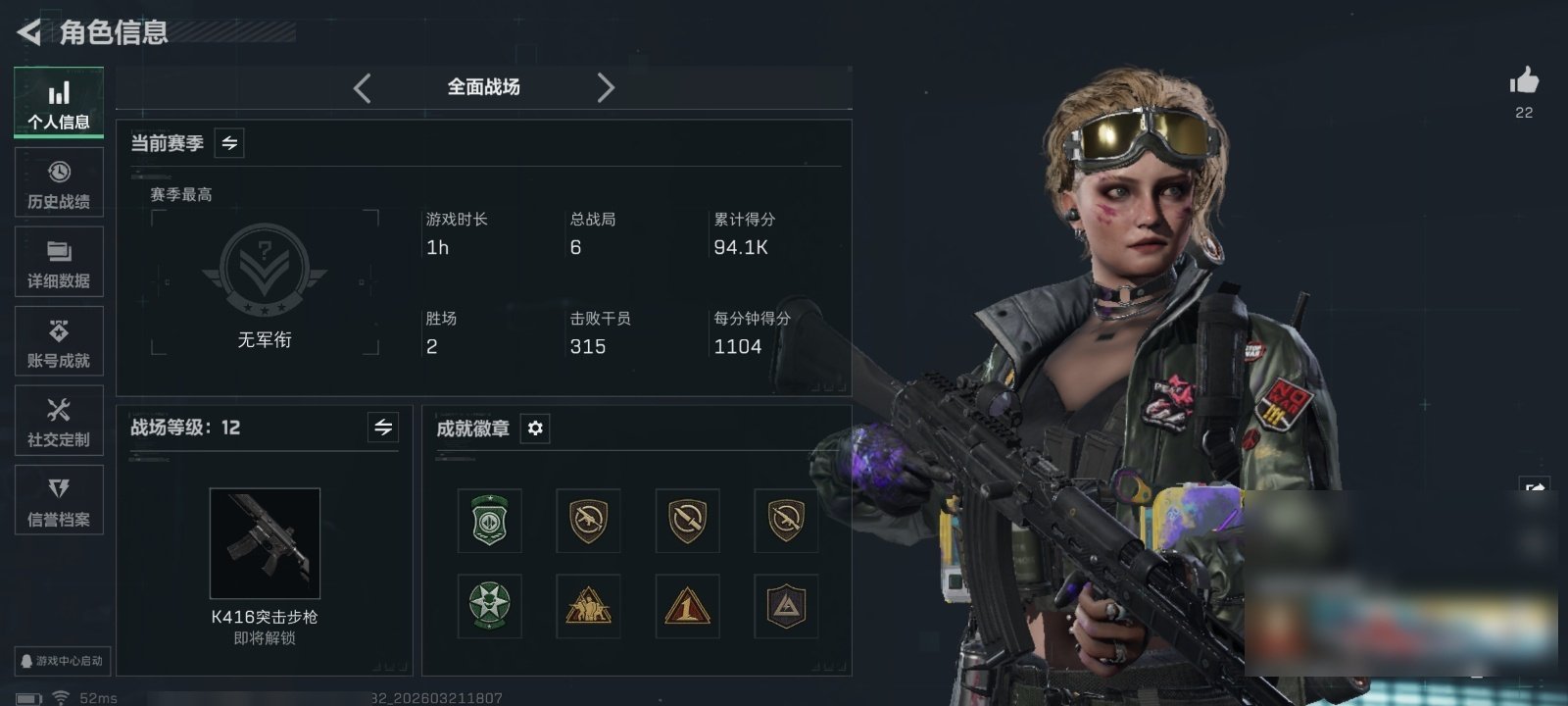Select the K416突击步枪 weapon thumbnail
This screenshot has height=706, width=1568.
[265, 543]
